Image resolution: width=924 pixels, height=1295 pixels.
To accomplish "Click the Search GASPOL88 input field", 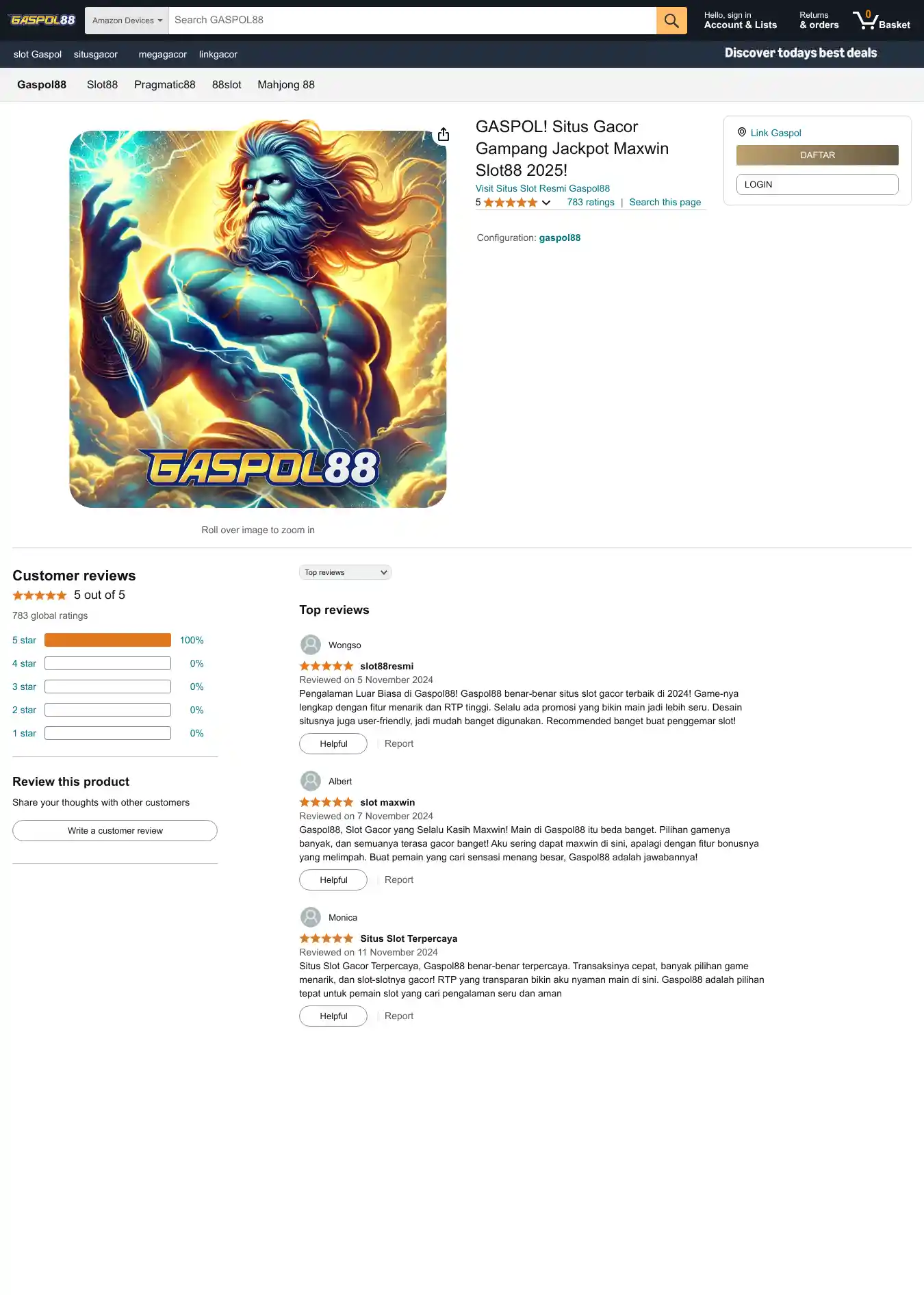I will point(412,21).
